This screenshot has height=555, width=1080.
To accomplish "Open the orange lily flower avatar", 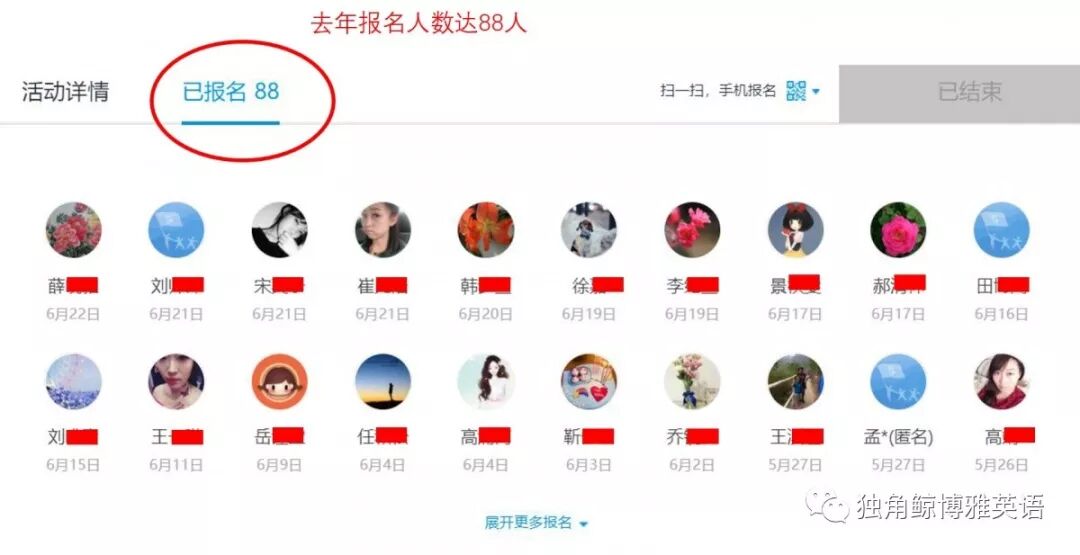I will click(486, 230).
